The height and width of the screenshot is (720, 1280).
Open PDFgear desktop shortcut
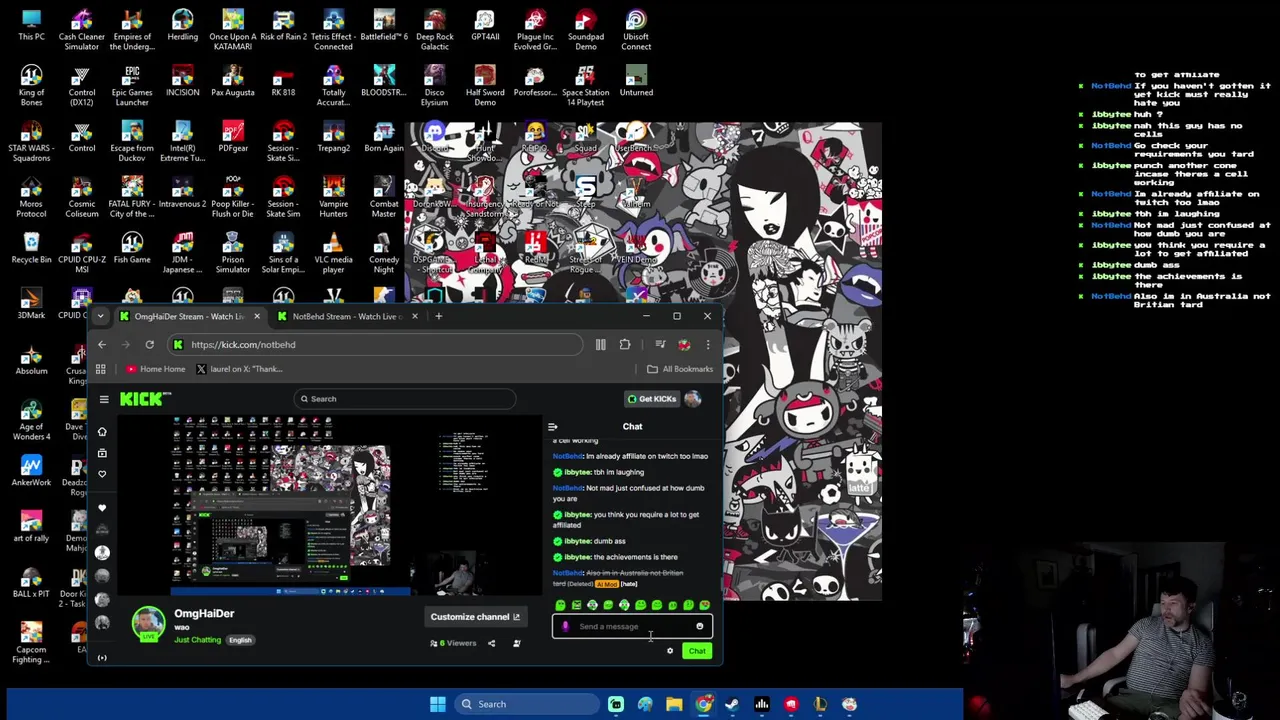click(x=233, y=137)
